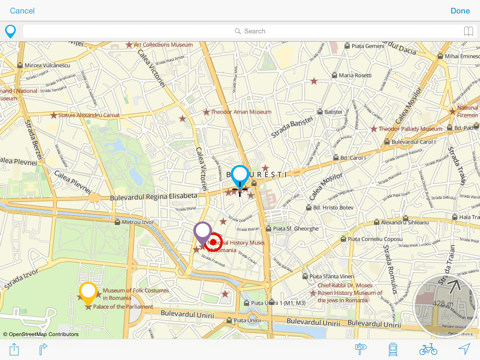The image size is (480, 360).
Task: Choose the bicycle mode icon
Action: point(428,349)
